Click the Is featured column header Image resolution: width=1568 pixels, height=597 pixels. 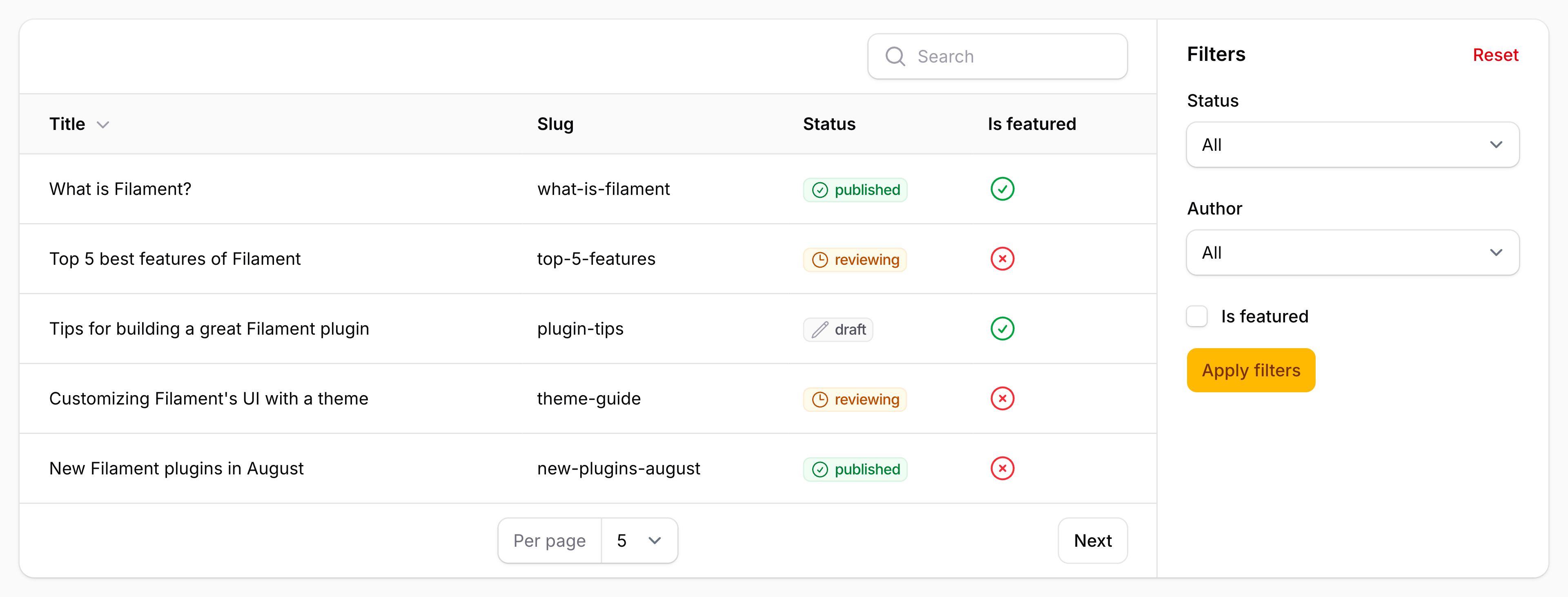1032,124
